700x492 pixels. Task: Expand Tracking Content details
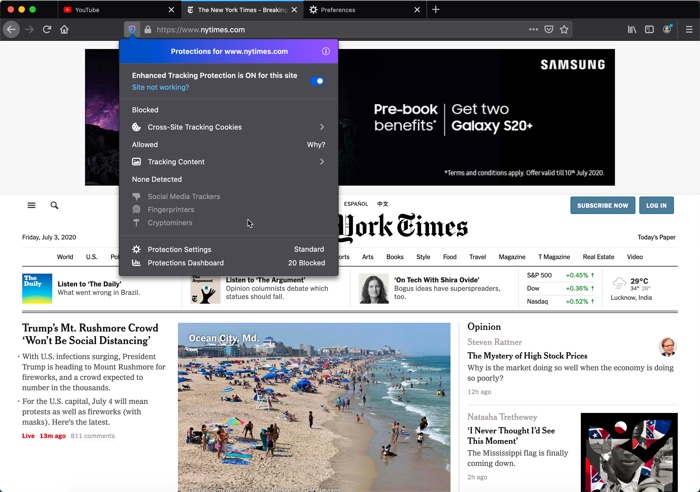228,162
